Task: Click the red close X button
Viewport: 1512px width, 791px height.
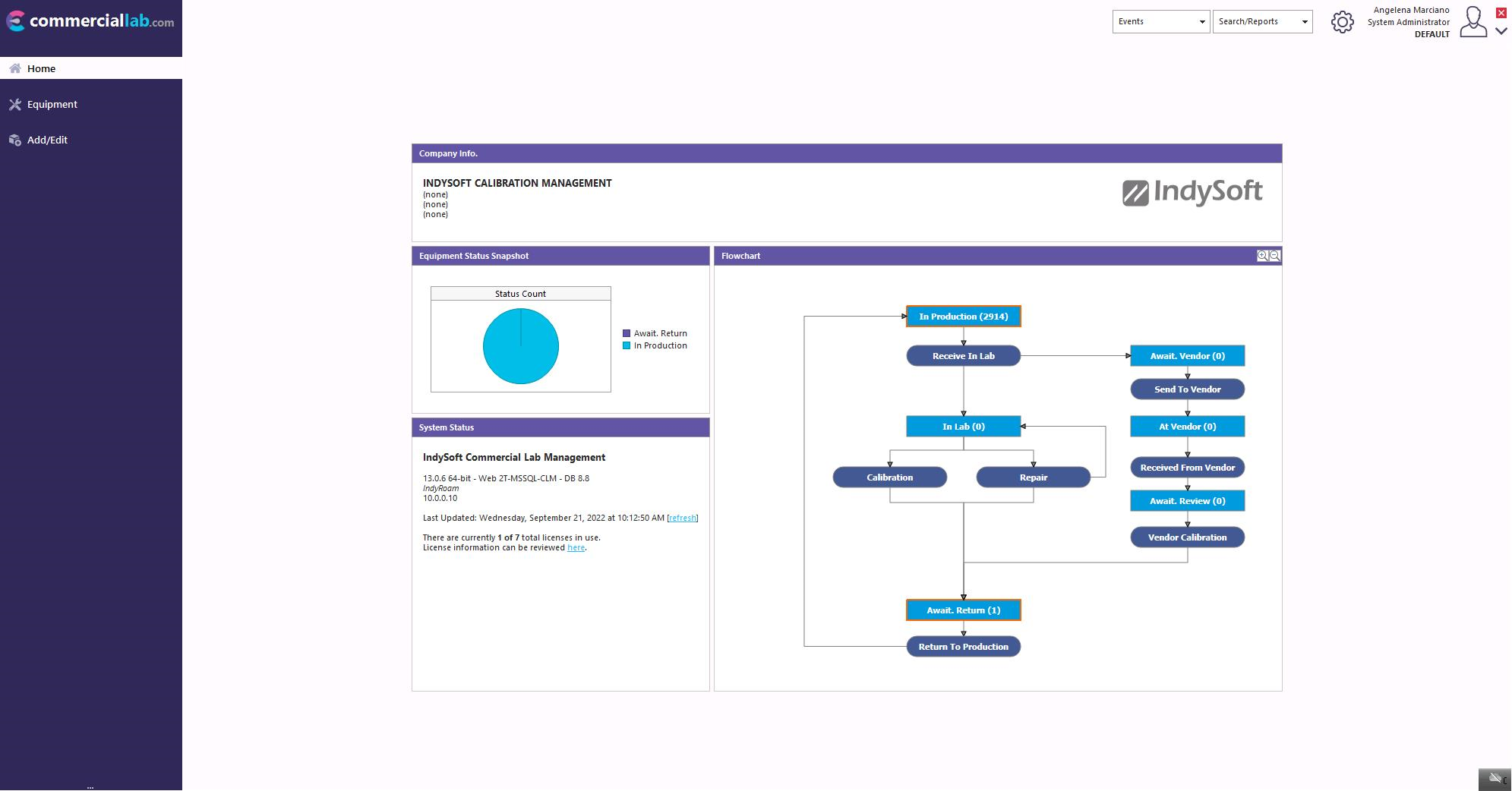Action: click(1501, 13)
